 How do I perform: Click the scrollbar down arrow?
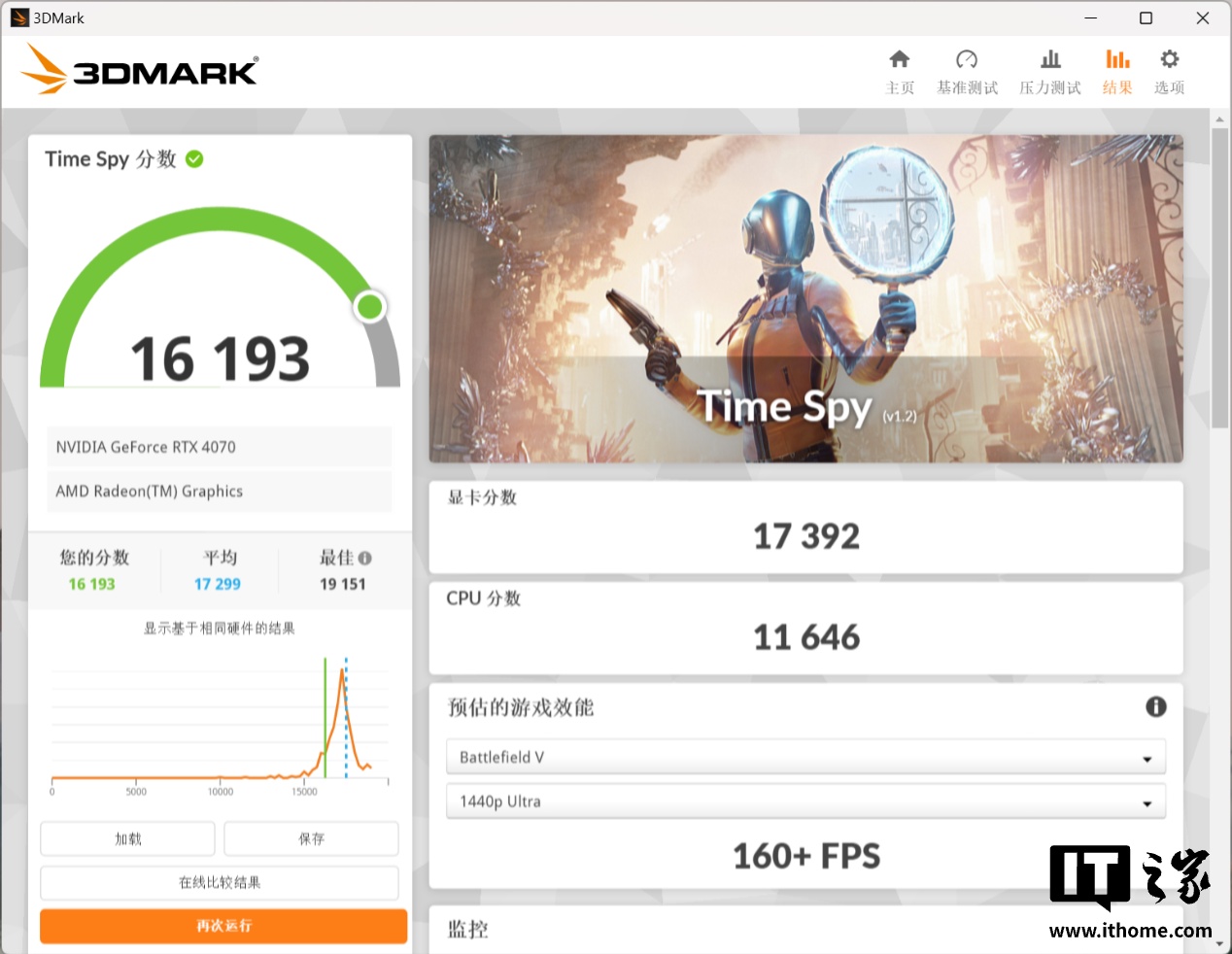click(1219, 943)
